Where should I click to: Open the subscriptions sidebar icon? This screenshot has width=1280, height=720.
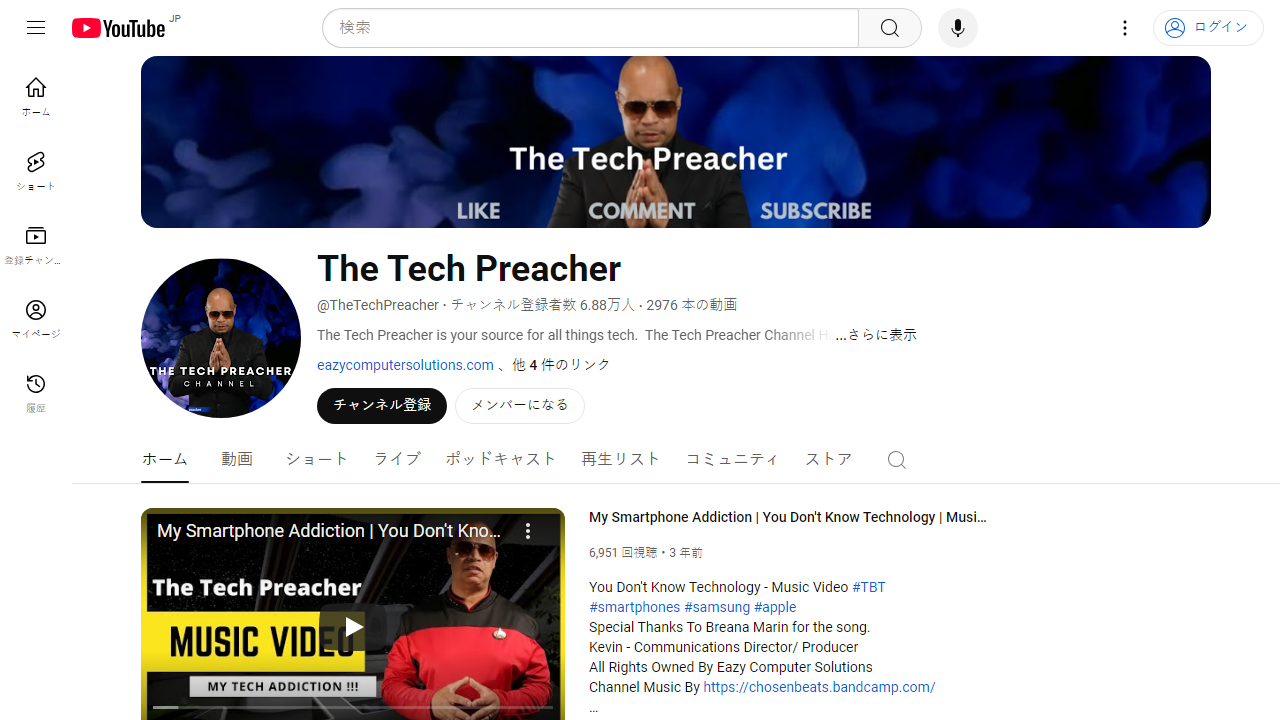[36, 245]
